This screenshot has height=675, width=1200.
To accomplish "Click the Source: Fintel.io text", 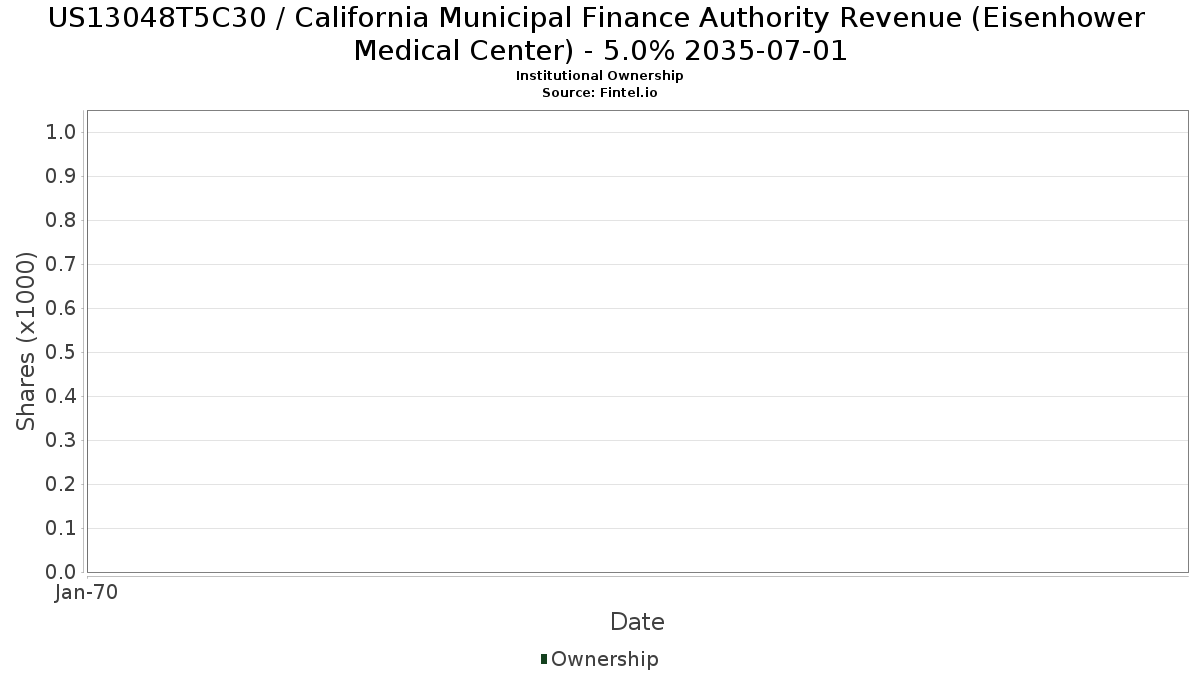I will [x=599, y=92].
